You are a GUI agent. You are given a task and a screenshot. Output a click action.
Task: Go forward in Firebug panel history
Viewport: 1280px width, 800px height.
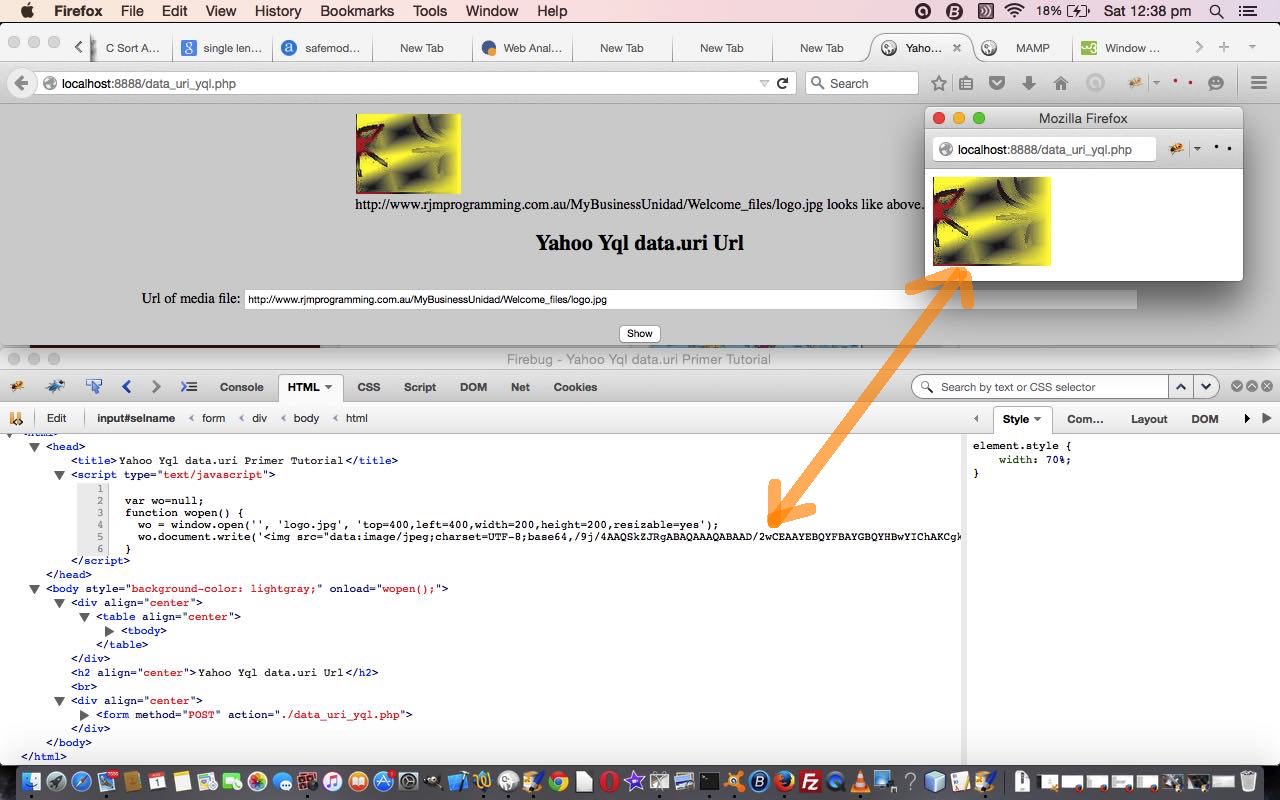[156, 387]
